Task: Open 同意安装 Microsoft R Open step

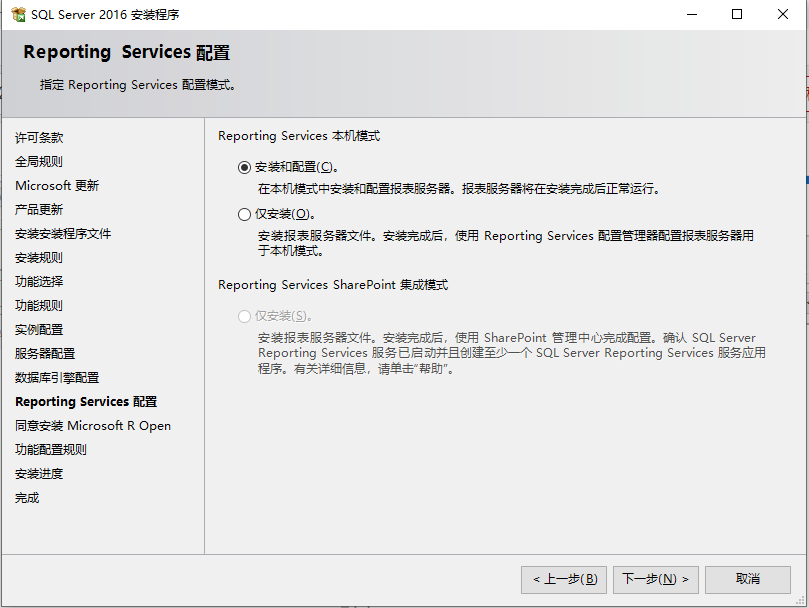Action: 93,425
